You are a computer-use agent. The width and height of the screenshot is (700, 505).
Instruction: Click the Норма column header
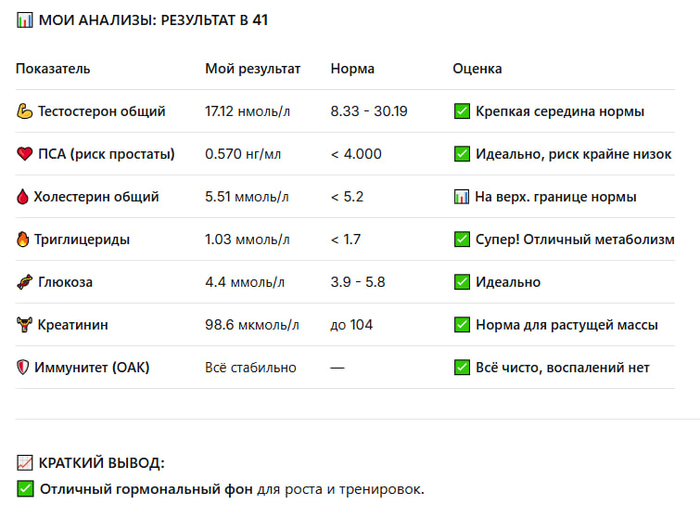pyautogui.click(x=352, y=69)
